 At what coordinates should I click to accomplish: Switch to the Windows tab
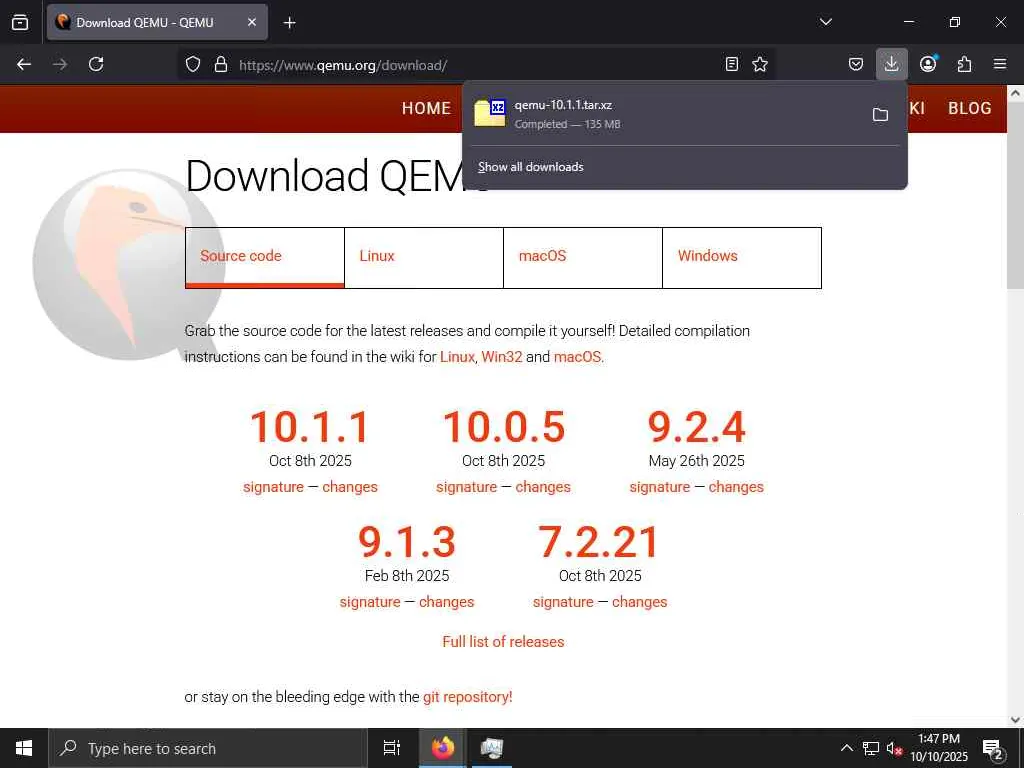tap(742, 257)
